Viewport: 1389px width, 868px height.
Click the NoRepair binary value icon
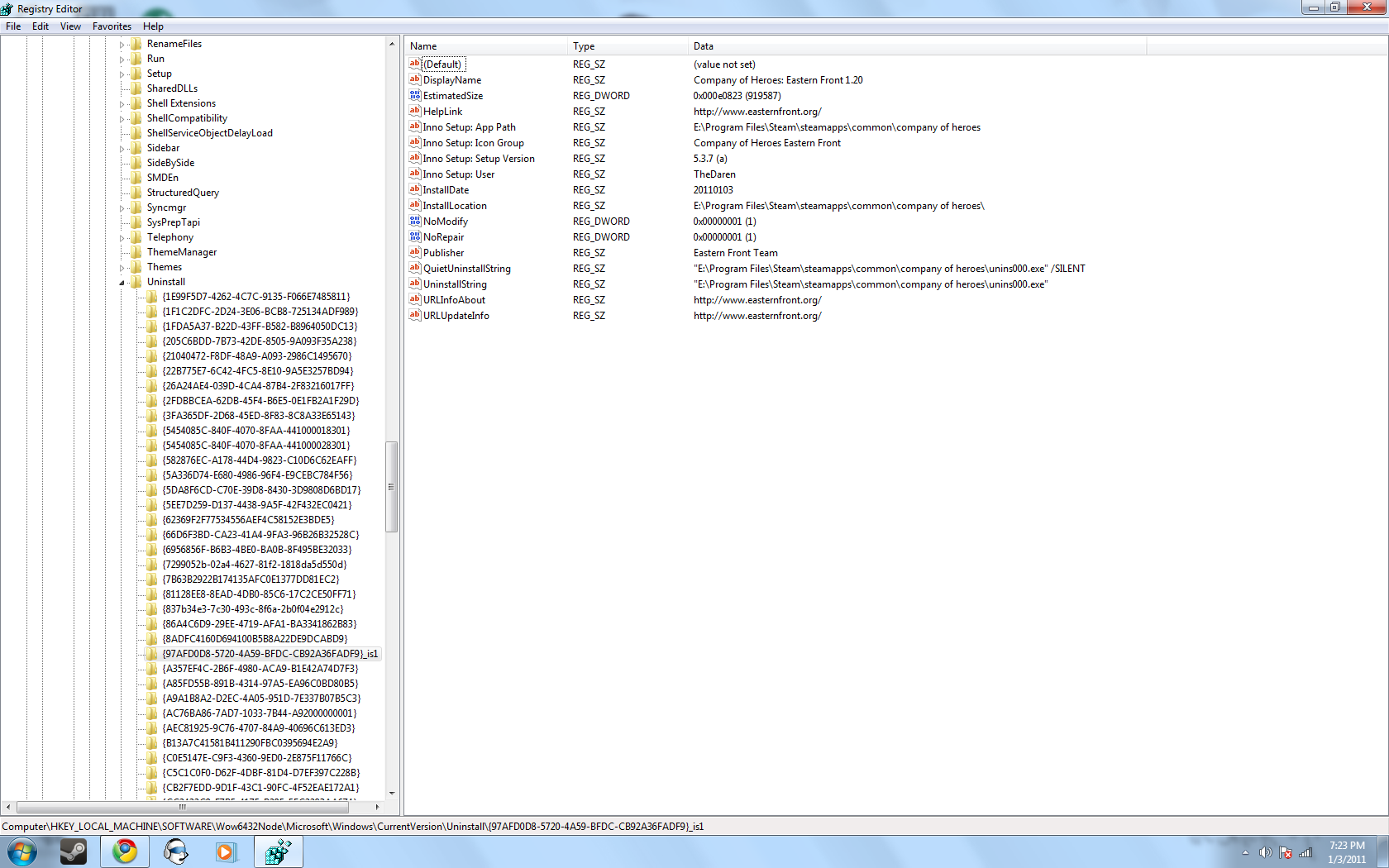[415, 236]
